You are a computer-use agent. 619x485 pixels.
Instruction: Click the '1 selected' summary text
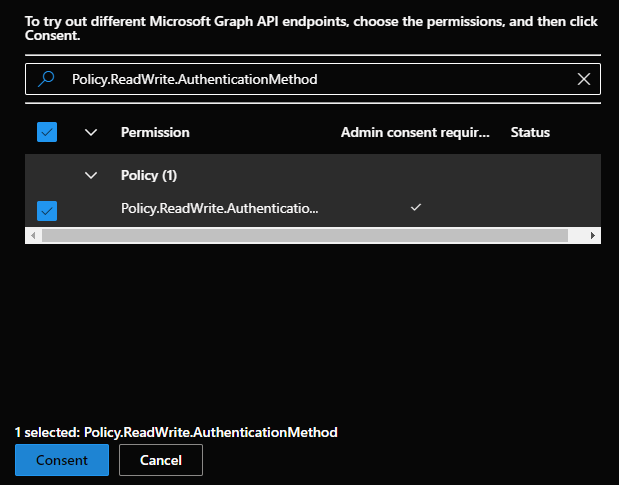tap(176, 432)
